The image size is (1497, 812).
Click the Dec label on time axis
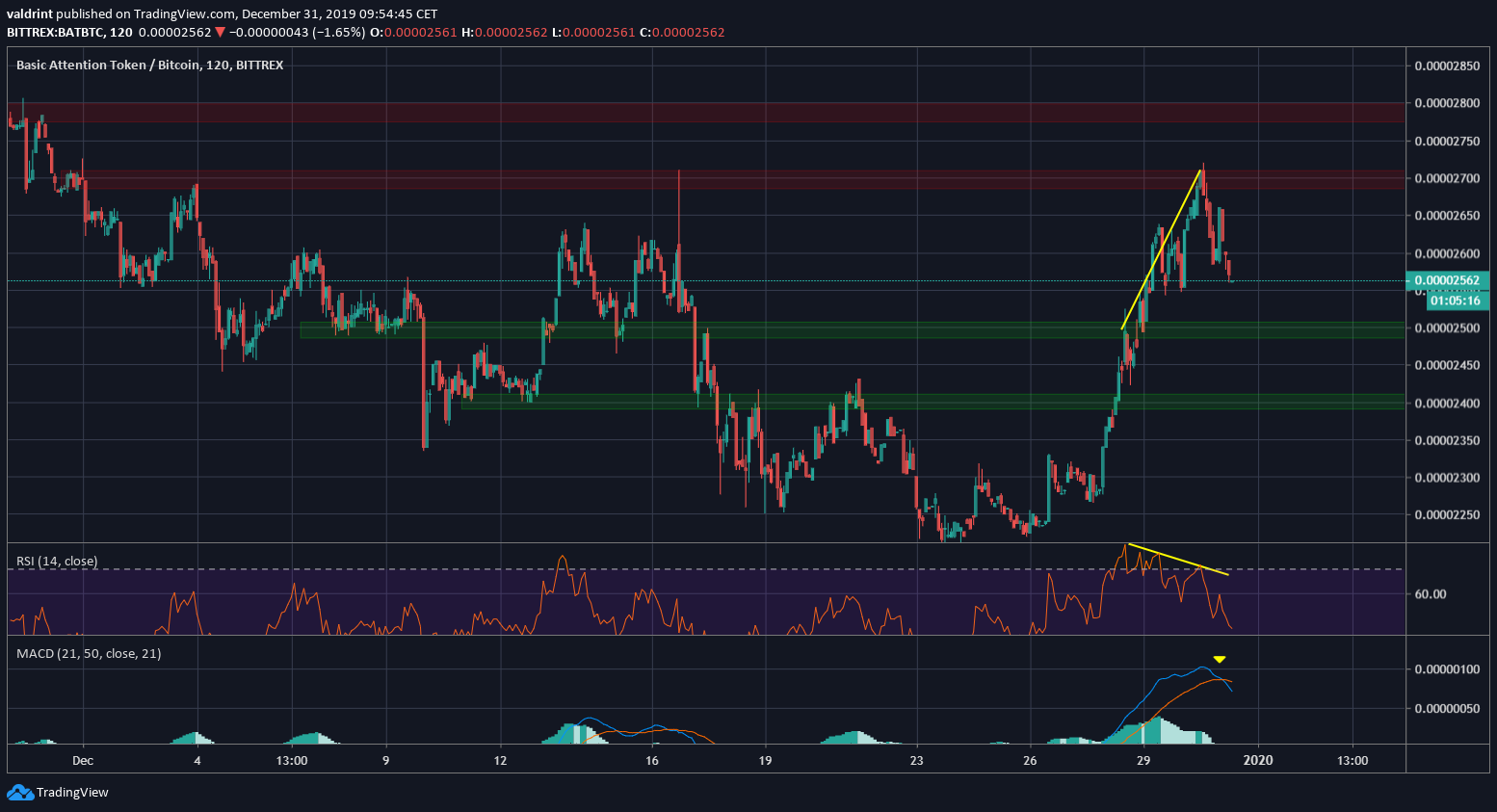tap(83, 760)
